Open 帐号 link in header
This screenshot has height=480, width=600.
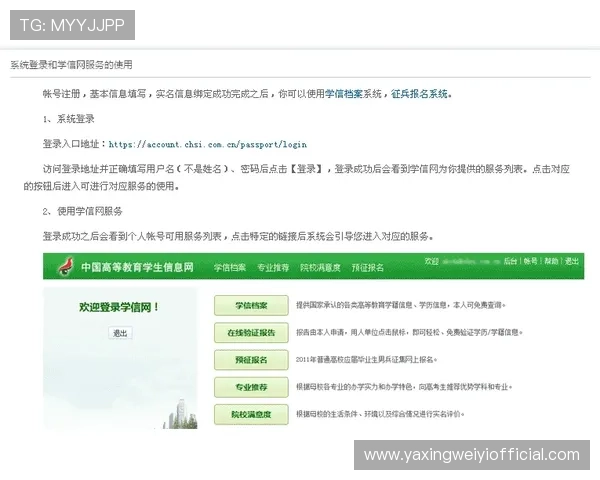pyautogui.click(x=531, y=261)
